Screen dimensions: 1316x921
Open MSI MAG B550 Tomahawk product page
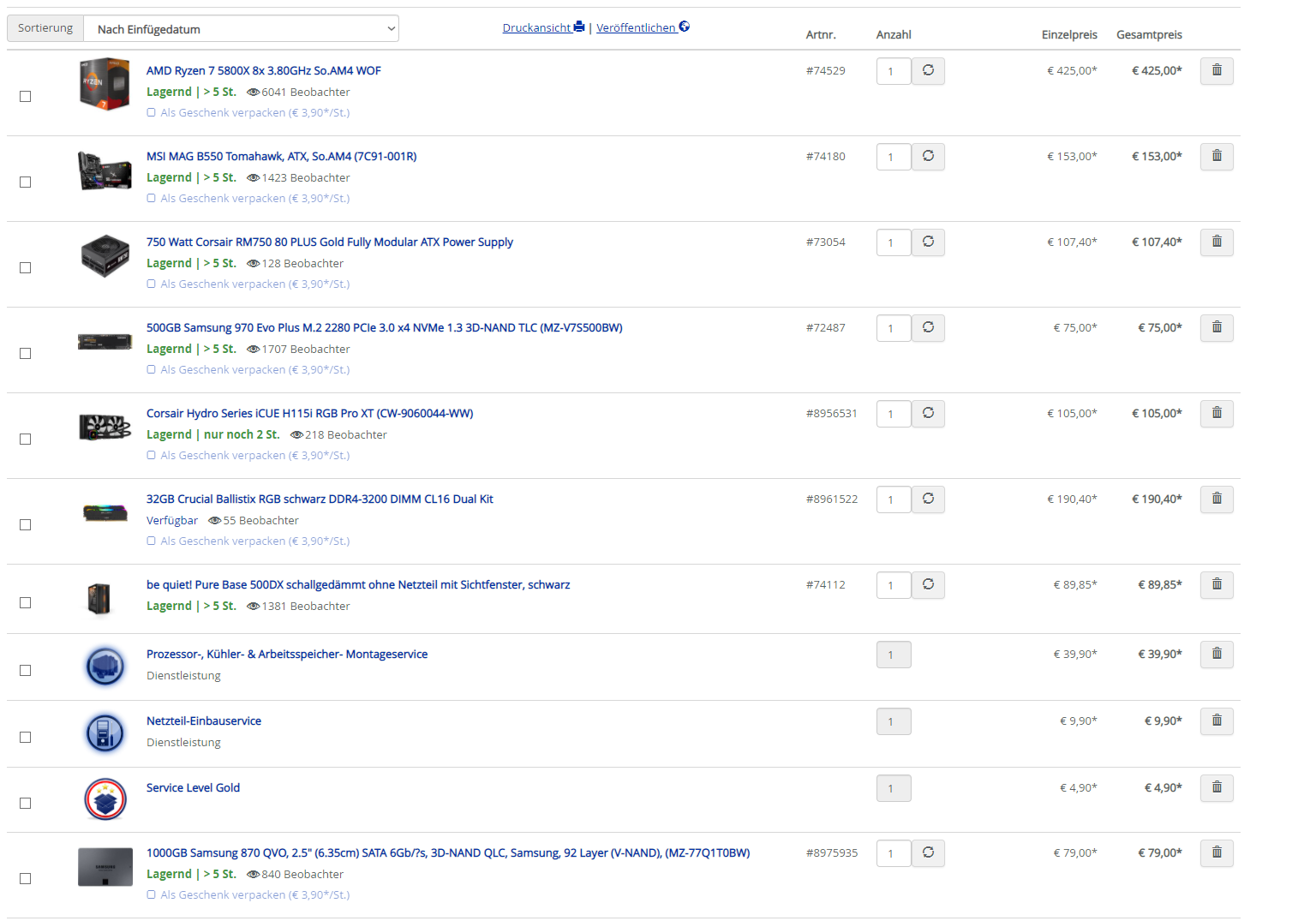tap(282, 157)
